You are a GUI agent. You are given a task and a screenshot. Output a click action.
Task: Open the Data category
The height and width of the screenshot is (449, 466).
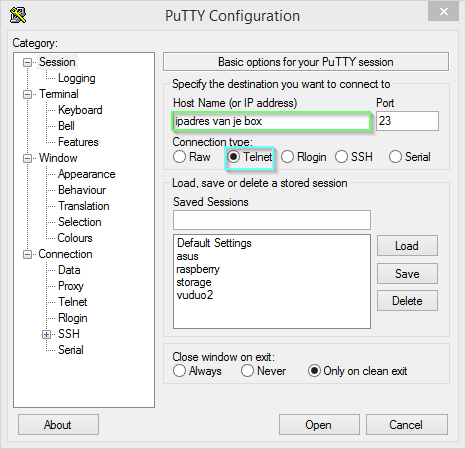pos(69,270)
